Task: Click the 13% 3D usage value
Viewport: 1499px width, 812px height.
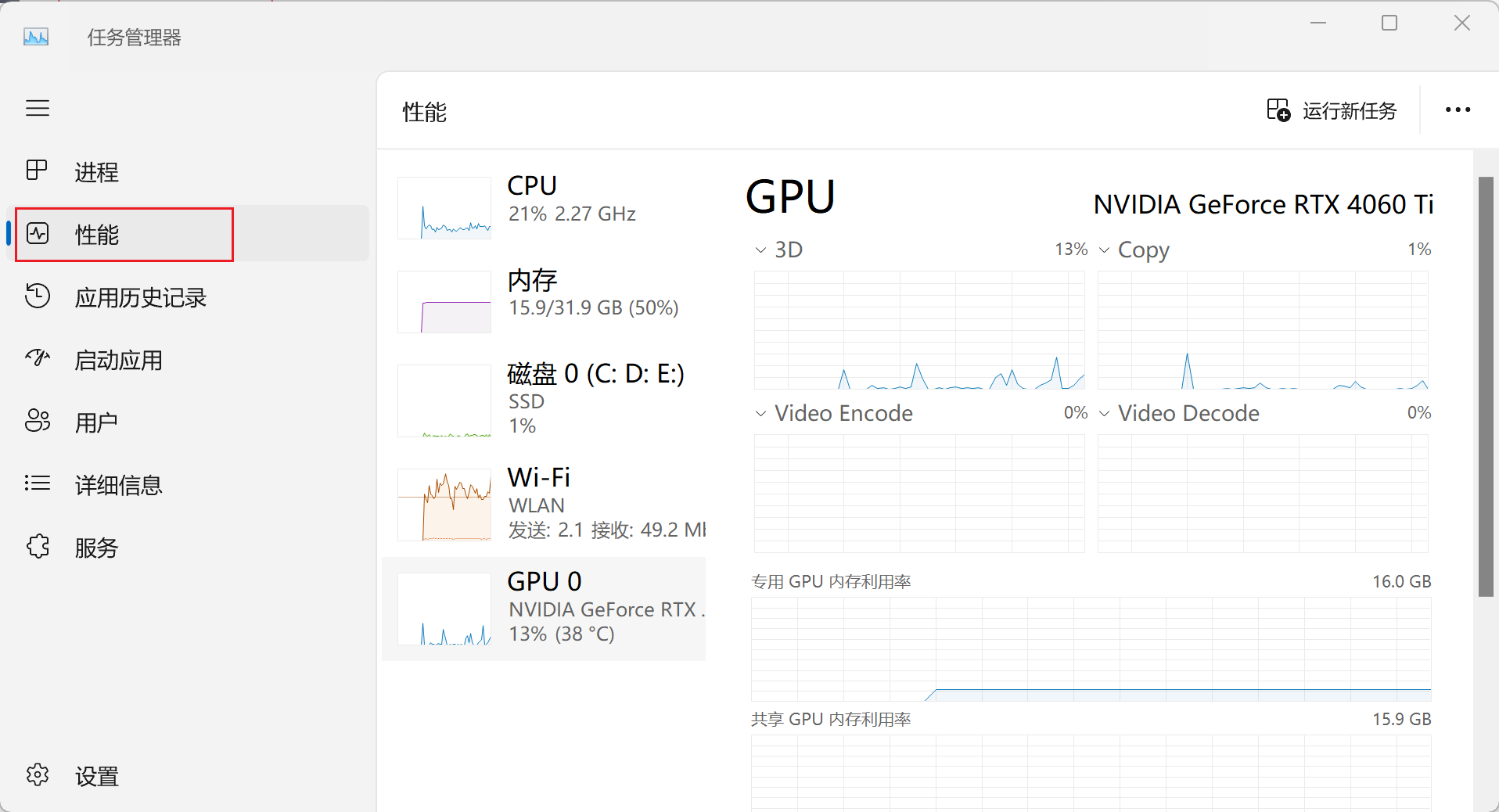Action: point(1071,250)
